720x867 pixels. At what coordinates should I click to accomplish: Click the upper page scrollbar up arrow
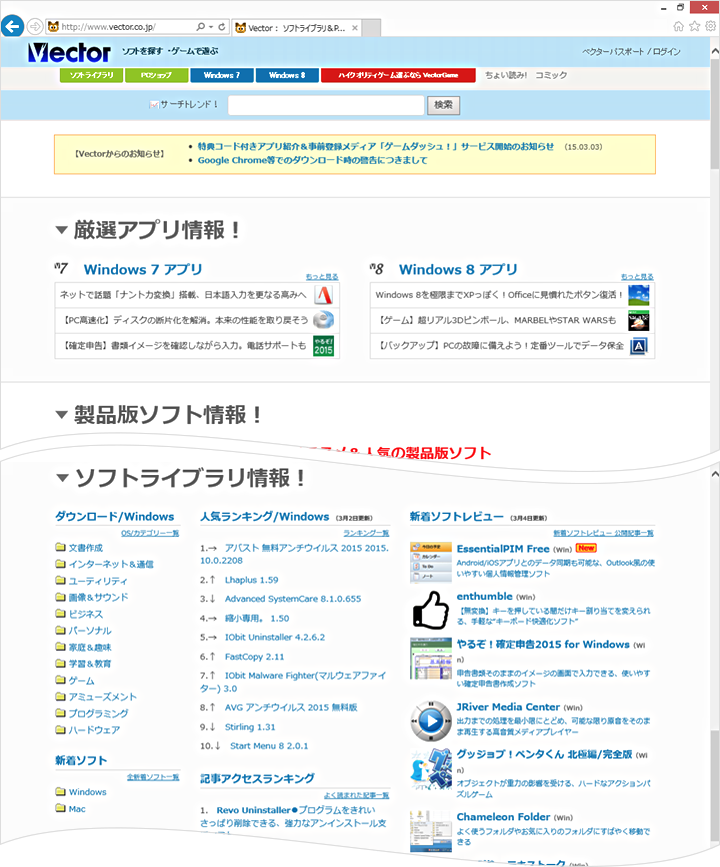click(x=715, y=51)
